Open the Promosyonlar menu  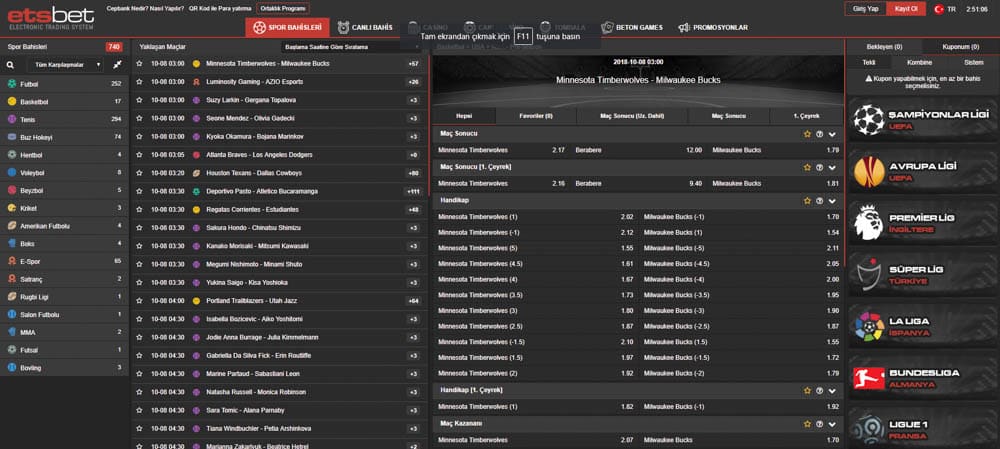pos(713,27)
